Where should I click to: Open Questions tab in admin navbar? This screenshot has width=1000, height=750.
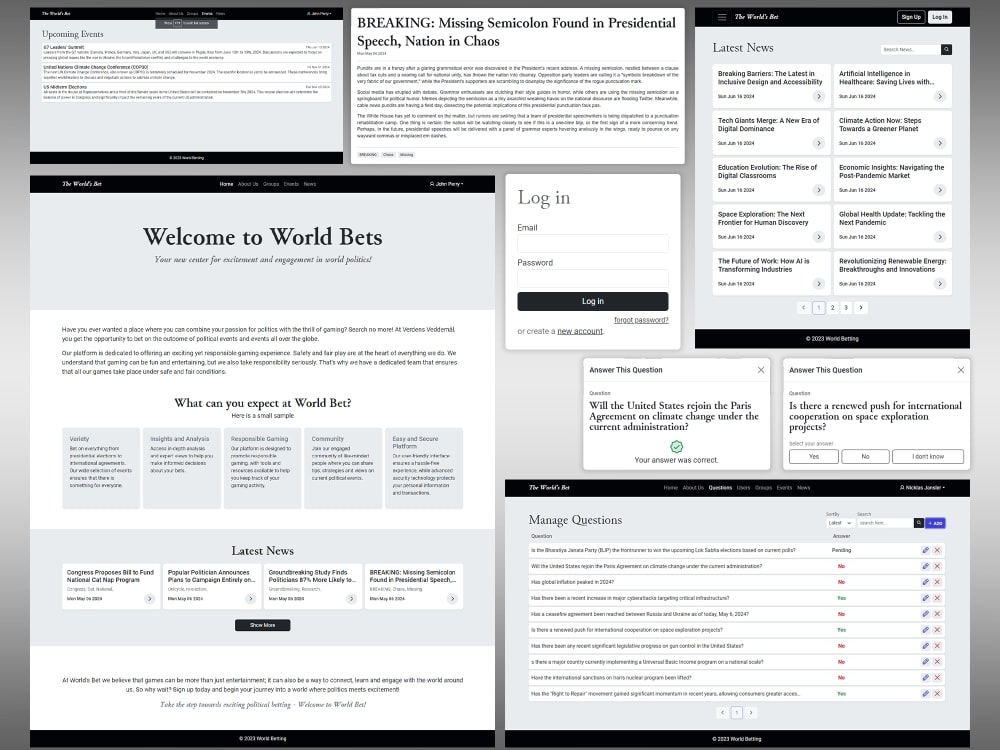pos(720,488)
